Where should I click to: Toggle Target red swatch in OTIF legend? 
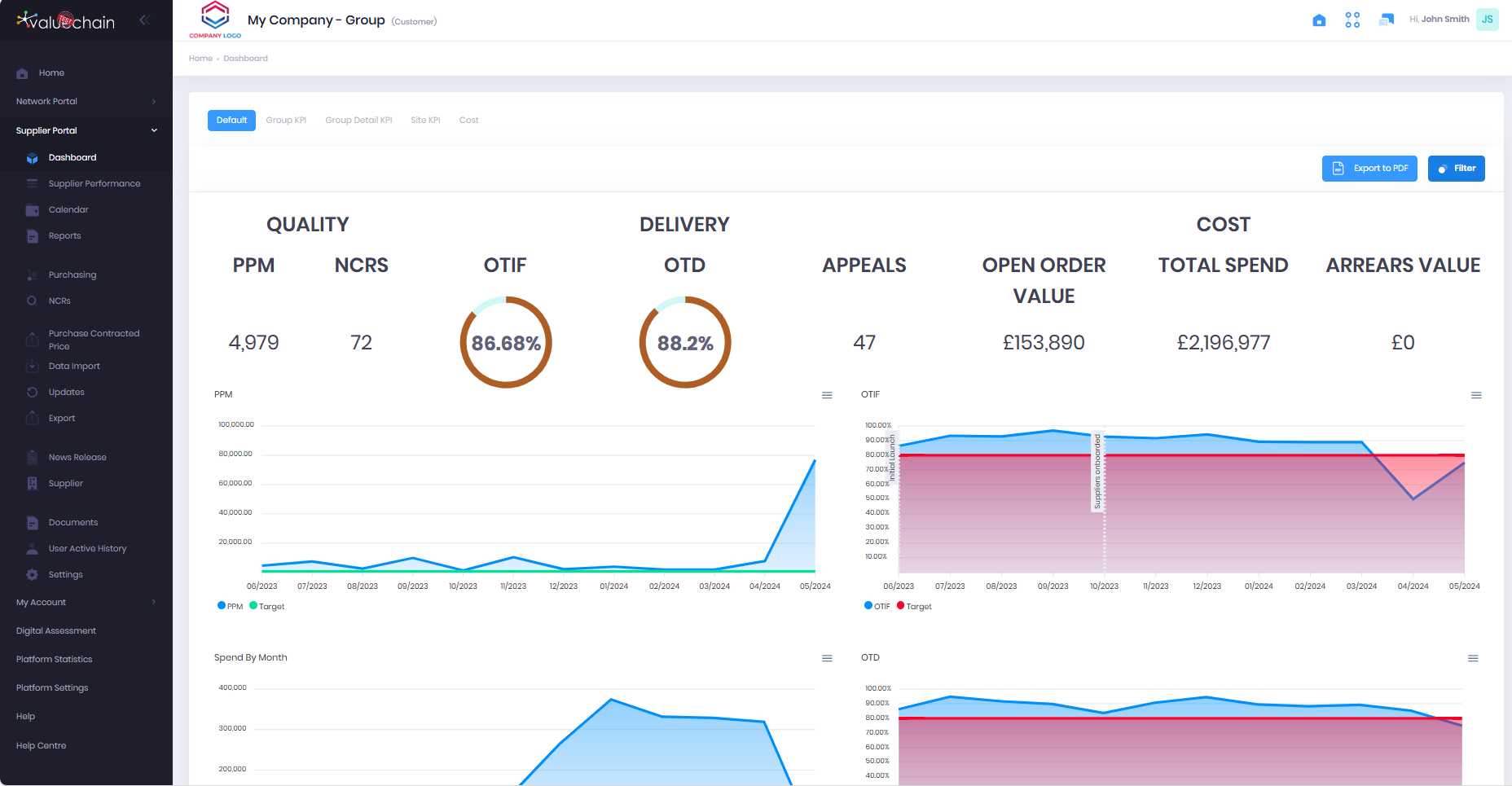[901, 605]
